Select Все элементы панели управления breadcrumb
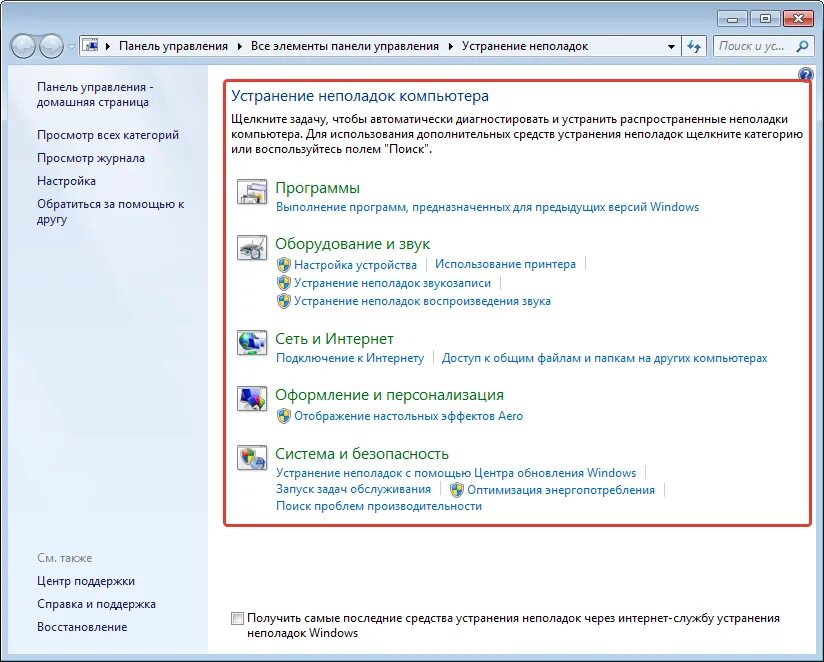This screenshot has width=824, height=662. point(345,46)
